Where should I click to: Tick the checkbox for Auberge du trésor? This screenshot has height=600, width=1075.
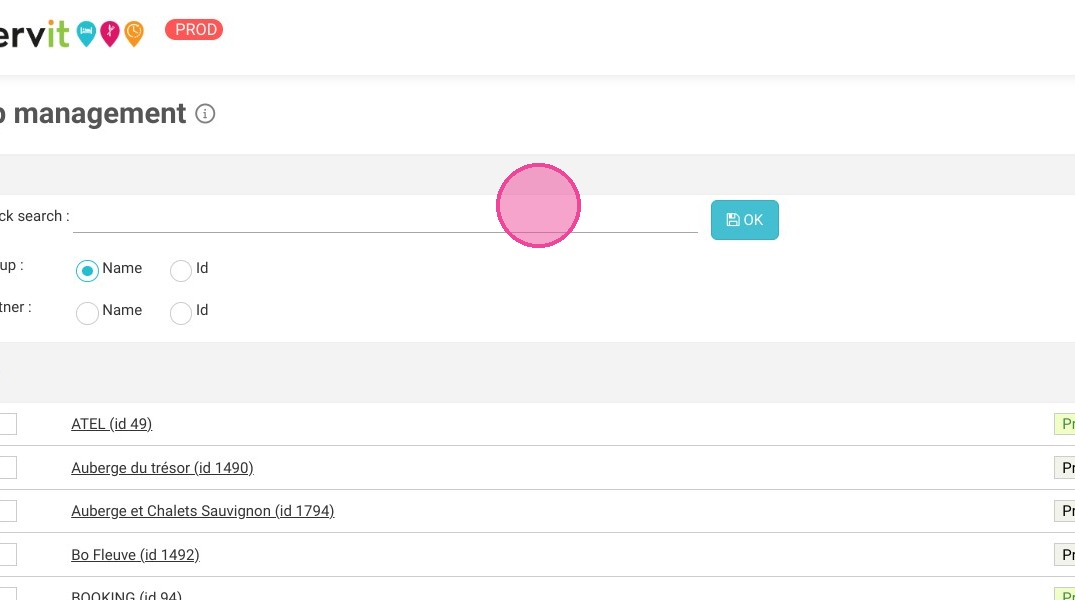(7, 468)
